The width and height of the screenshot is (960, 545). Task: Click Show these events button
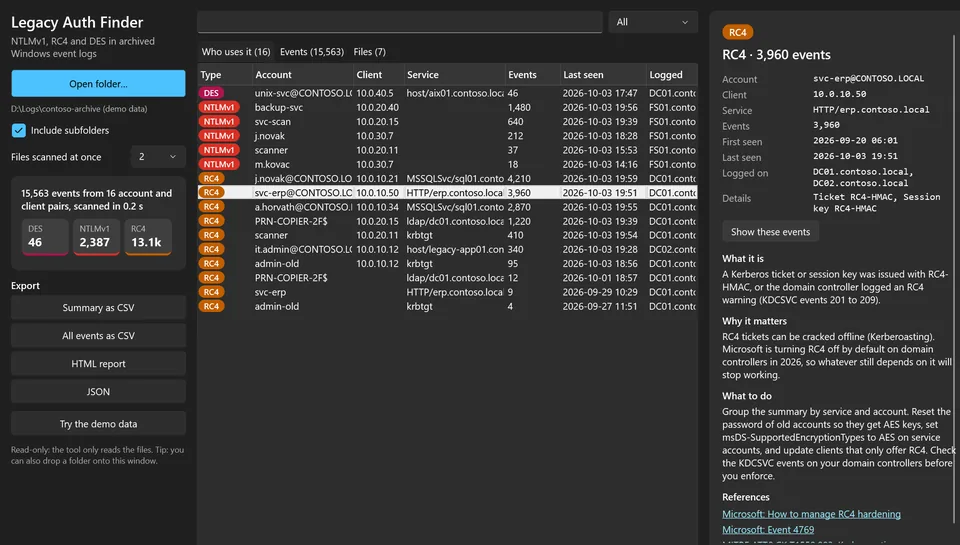click(770, 231)
